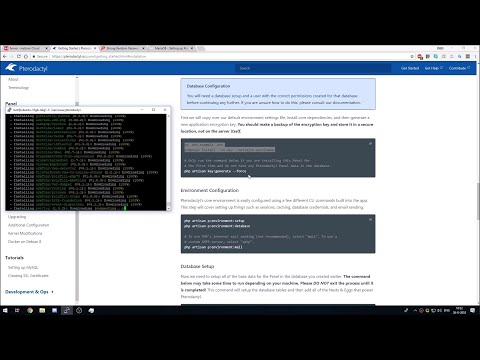The height and width of the screenshot is (360, 480).
Task: Switch to the MariaDB tab
Action: click(x=171, y=48)
